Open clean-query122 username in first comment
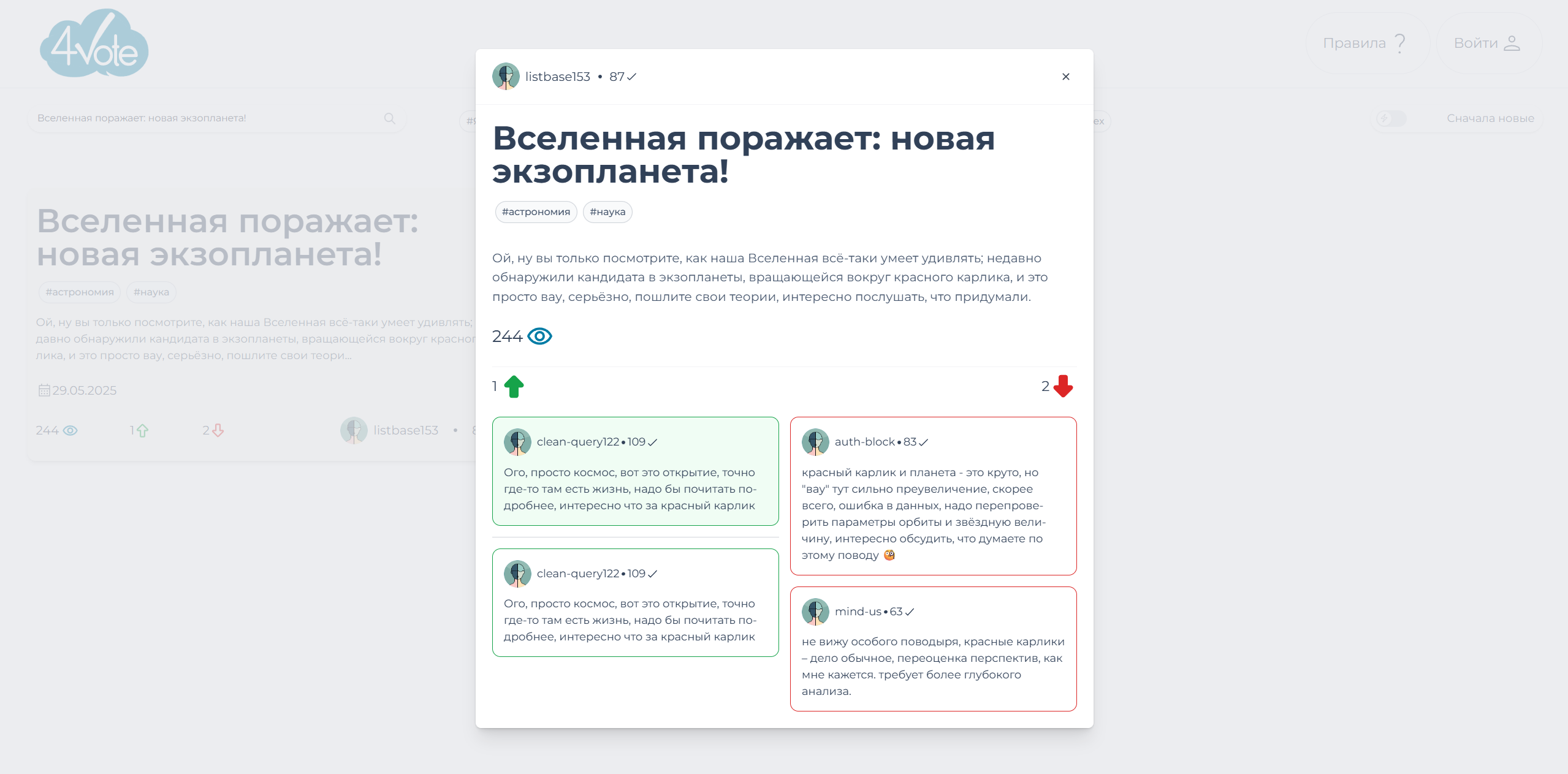 (x=577, y=442)
